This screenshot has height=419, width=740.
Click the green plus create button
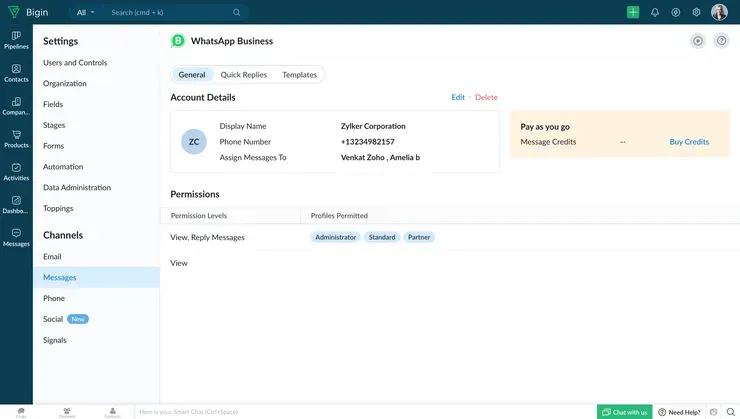pyautogui.click(x=633, y=12)
